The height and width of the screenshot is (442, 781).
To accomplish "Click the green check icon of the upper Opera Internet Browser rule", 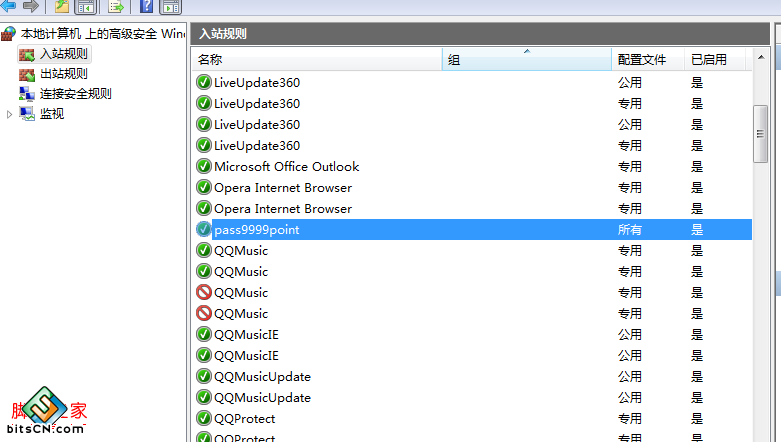I will (x=204, y=187).
